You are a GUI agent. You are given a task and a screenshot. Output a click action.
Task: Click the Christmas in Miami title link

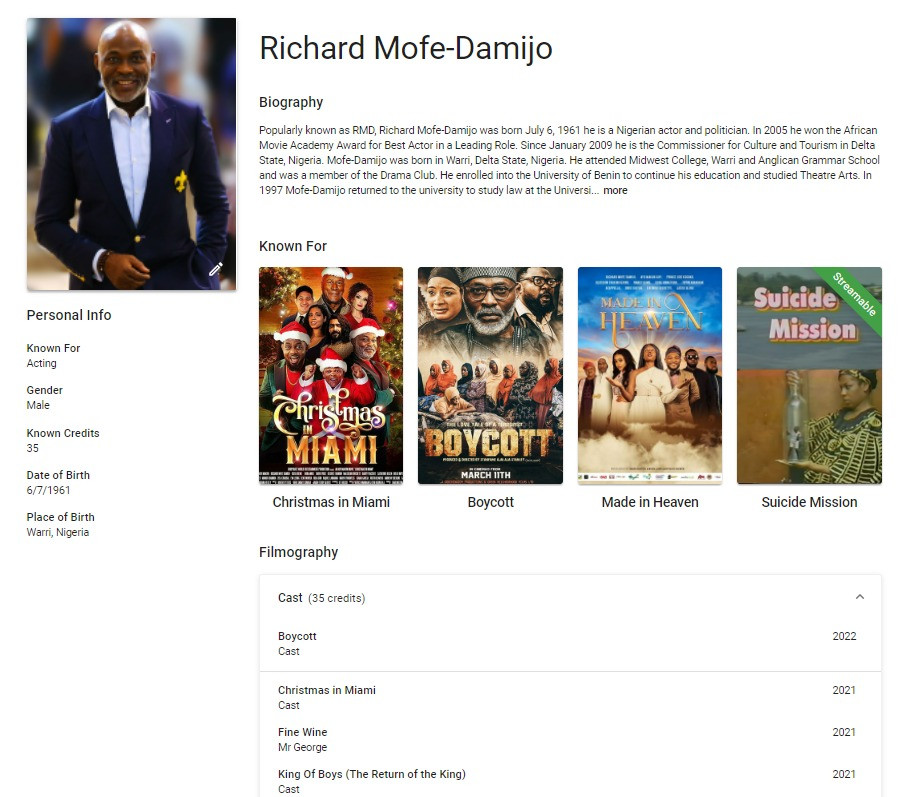coord(331,502)
